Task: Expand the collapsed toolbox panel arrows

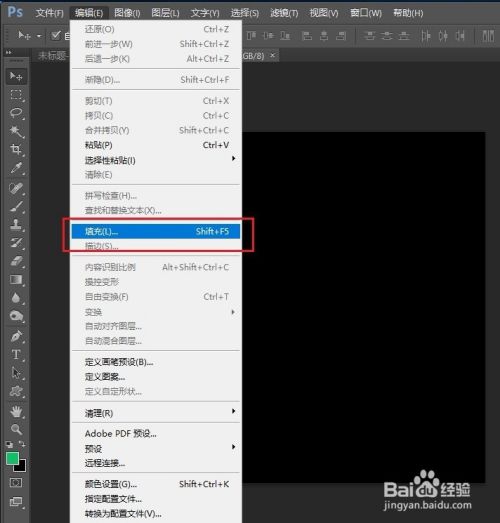Action: [8, 52]
